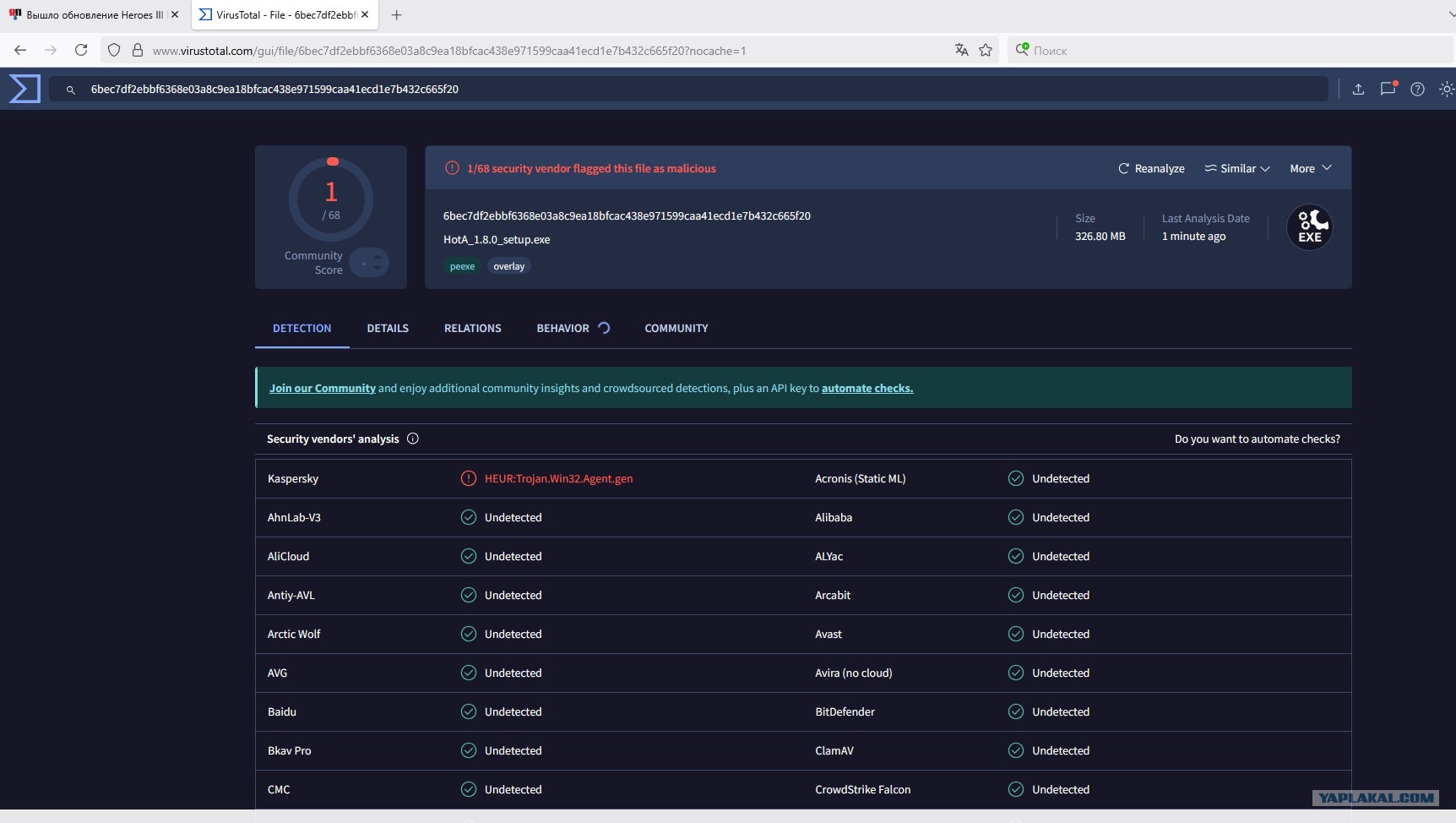Click the Kaspersky vendor name
The width and height of the screenshot is (1456, 823).
point(293,478)
